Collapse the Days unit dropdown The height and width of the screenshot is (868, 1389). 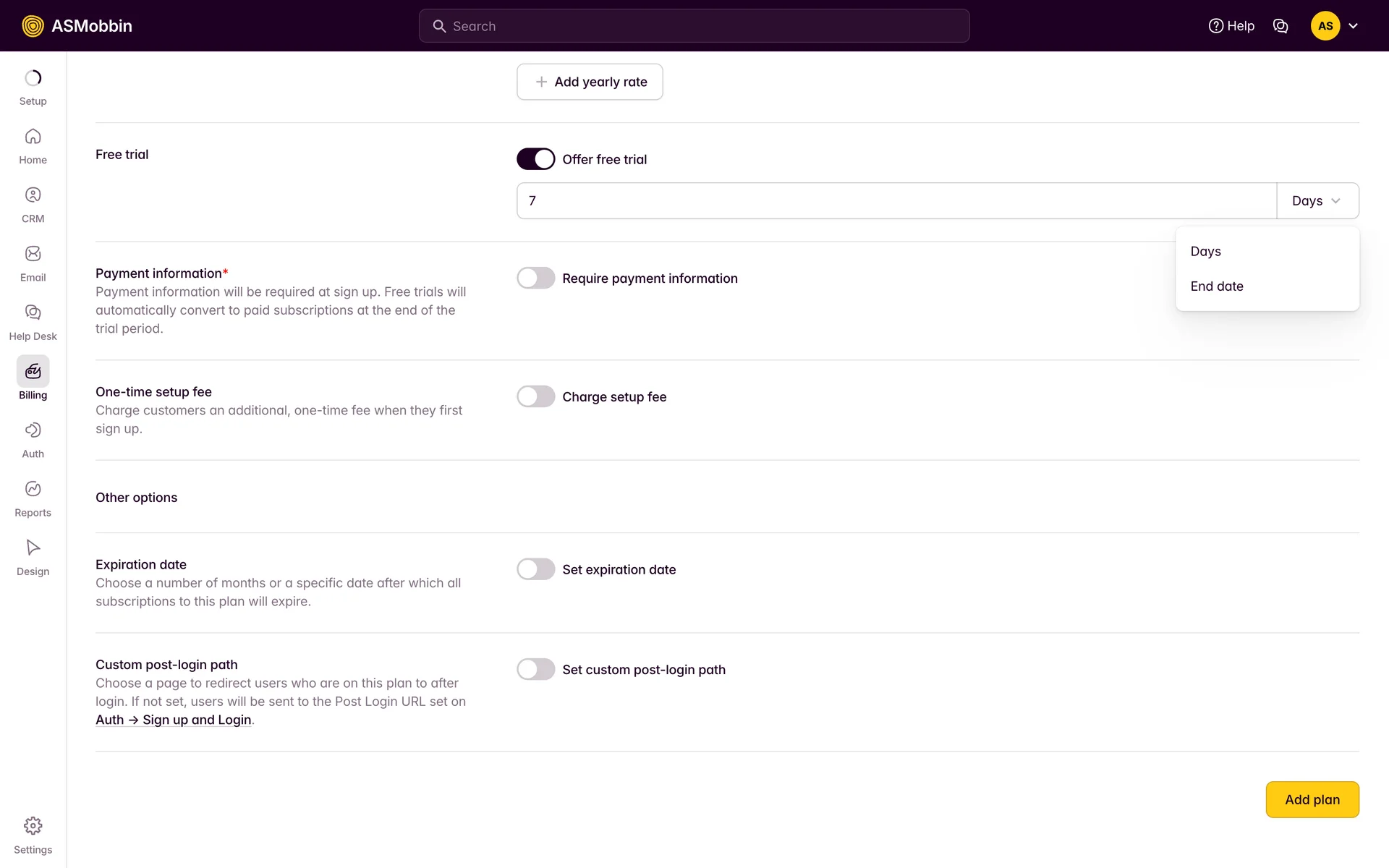(1317, 201)
